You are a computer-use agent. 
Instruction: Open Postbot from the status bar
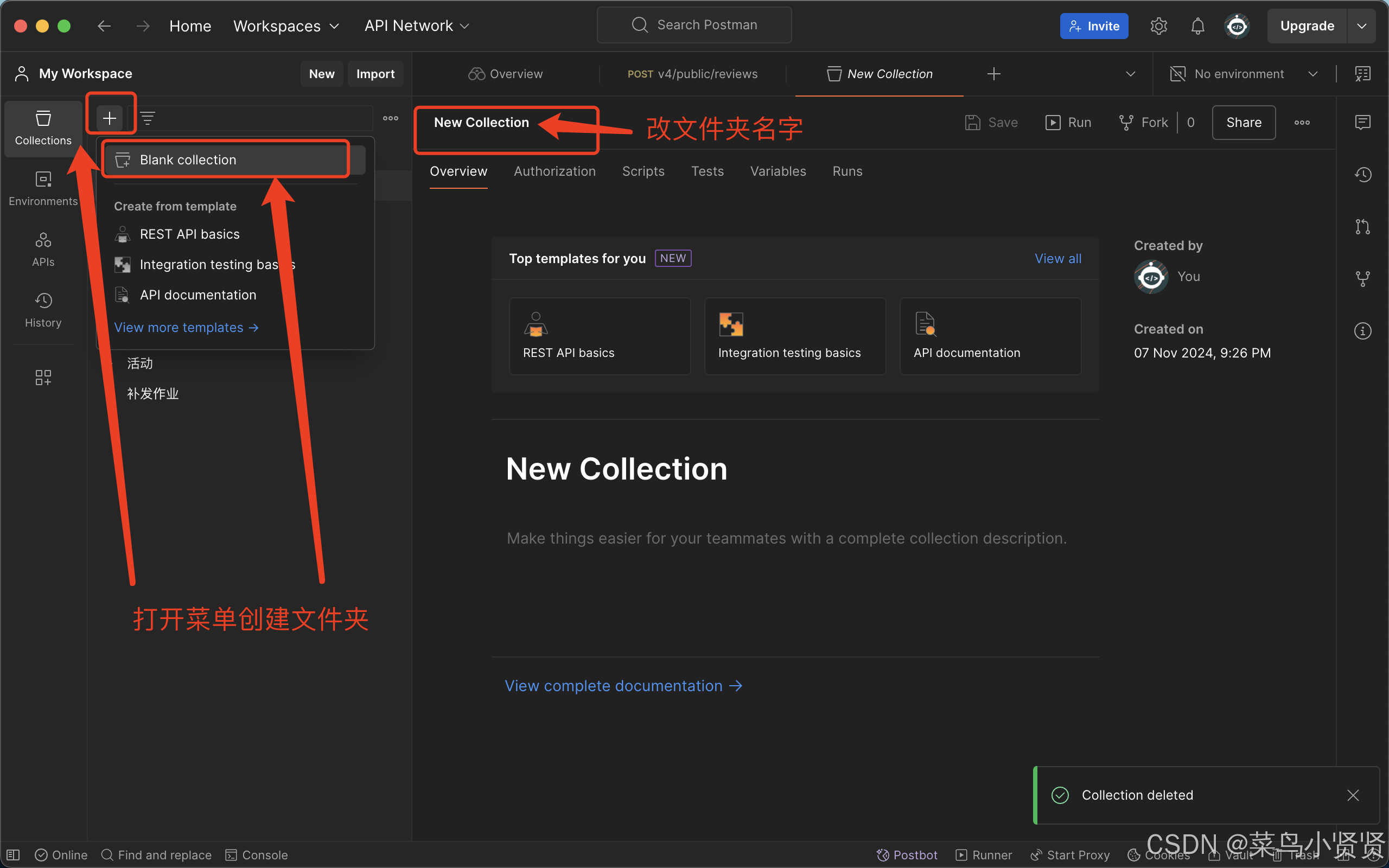[907, 855]
